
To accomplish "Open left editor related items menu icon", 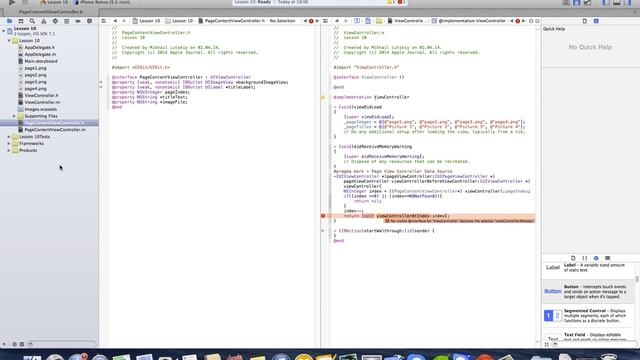I will (104, 21).
